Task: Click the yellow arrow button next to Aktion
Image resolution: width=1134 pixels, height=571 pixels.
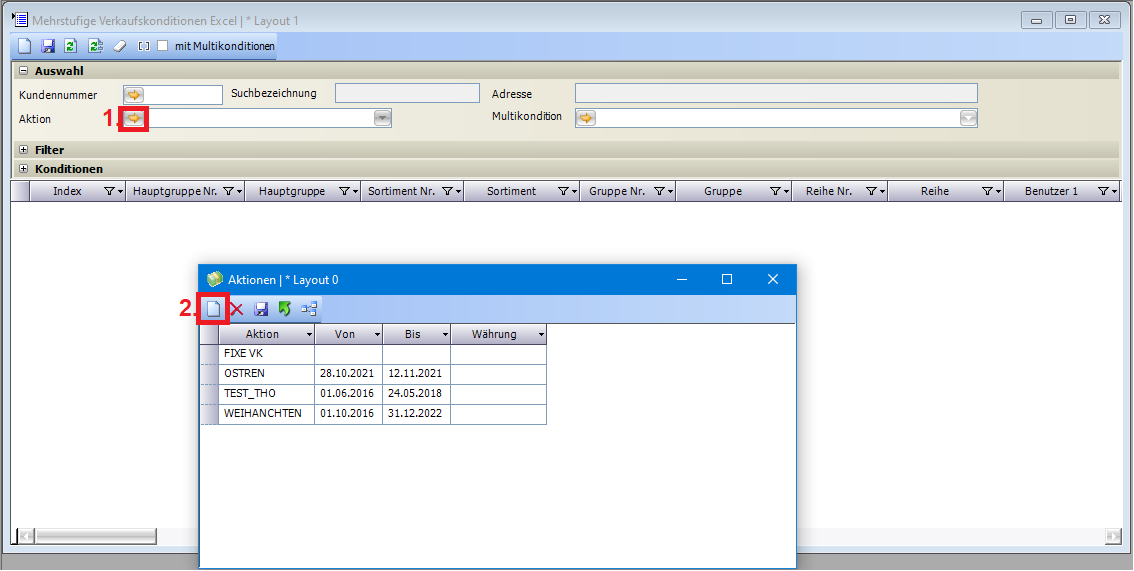Action: click(133, 118)
